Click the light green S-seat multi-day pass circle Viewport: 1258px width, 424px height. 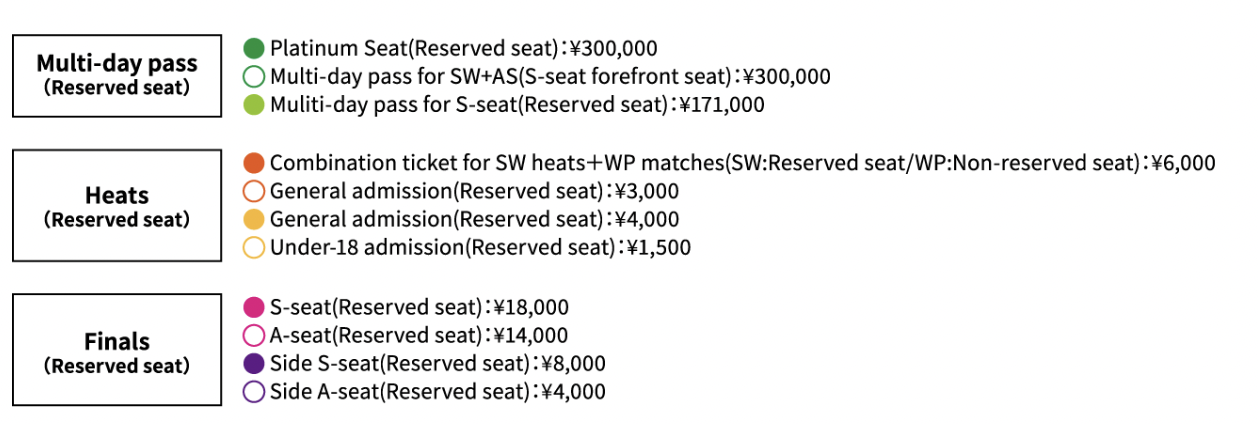(254, 104)
